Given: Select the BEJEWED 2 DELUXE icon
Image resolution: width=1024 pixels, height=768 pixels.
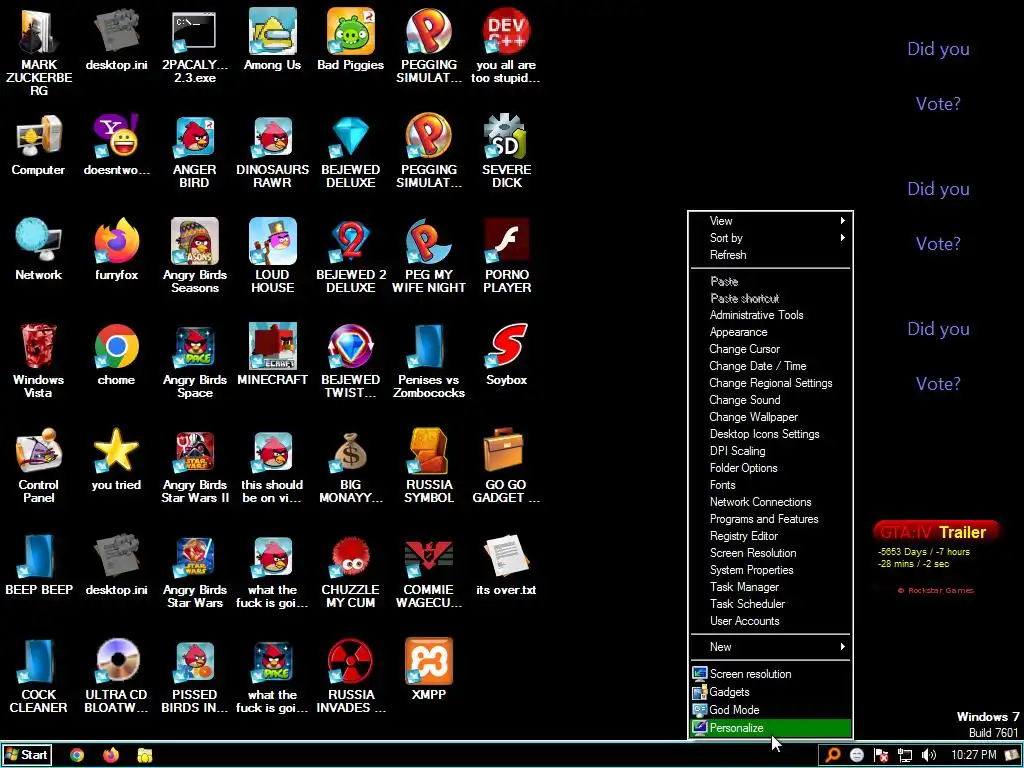Looking at the screenshot, I should tap(351, 241).
